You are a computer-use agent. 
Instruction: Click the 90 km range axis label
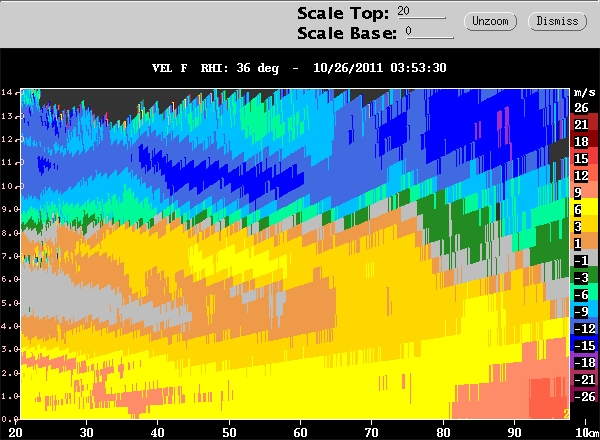tap(514, 433)
